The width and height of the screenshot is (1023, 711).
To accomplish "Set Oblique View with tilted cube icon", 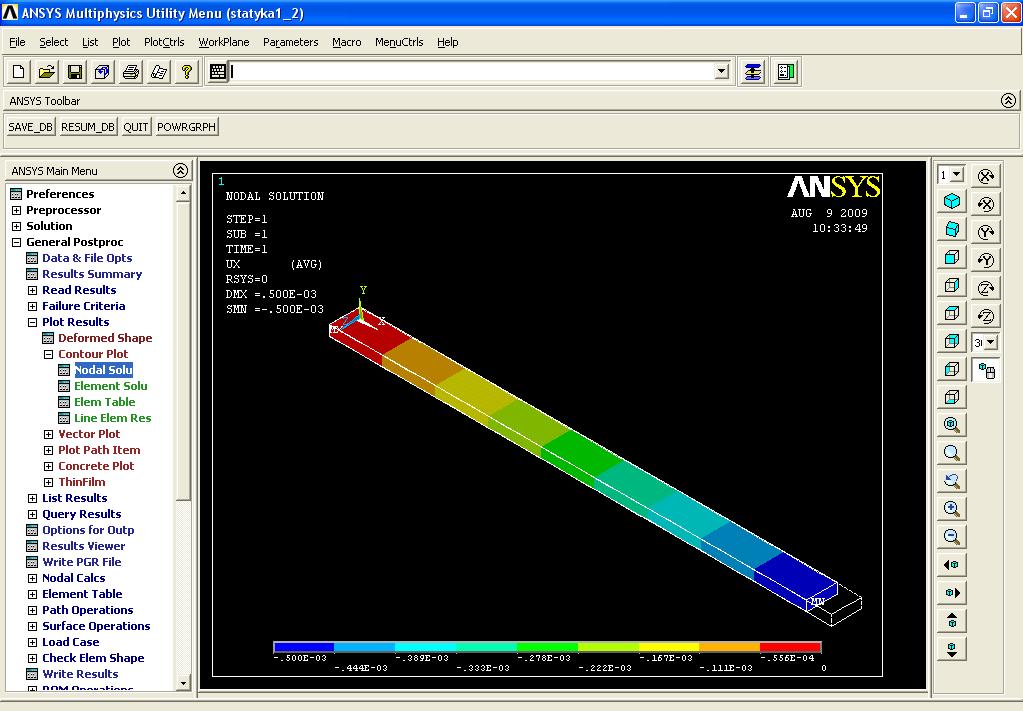I will pos(952,229).
